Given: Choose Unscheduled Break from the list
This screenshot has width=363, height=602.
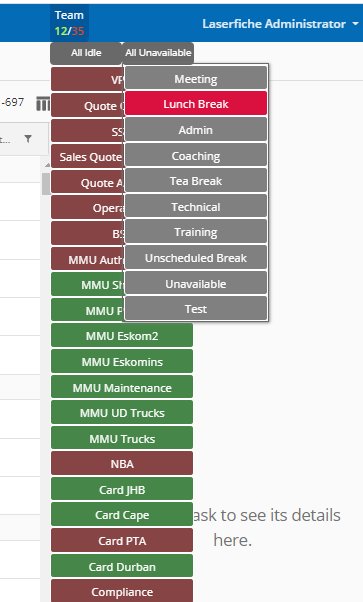Looking at the screenshot, I should click(x=196, y=258).
